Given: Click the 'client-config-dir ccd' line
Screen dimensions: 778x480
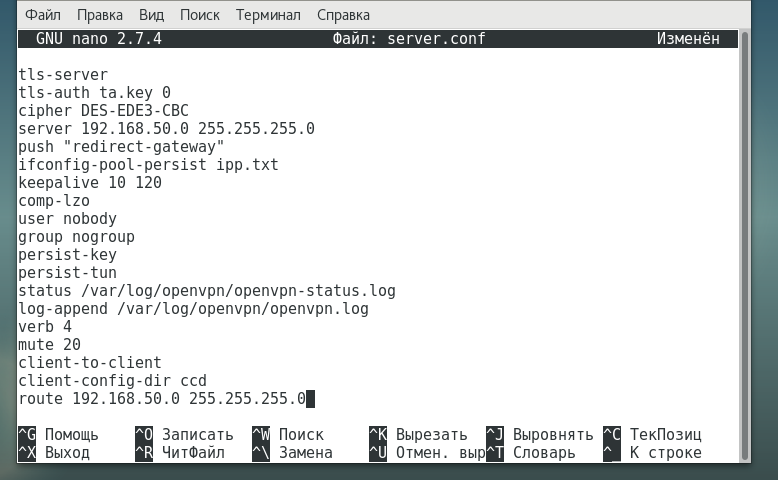Looking at the screenshot, I should tap(113, 380).
